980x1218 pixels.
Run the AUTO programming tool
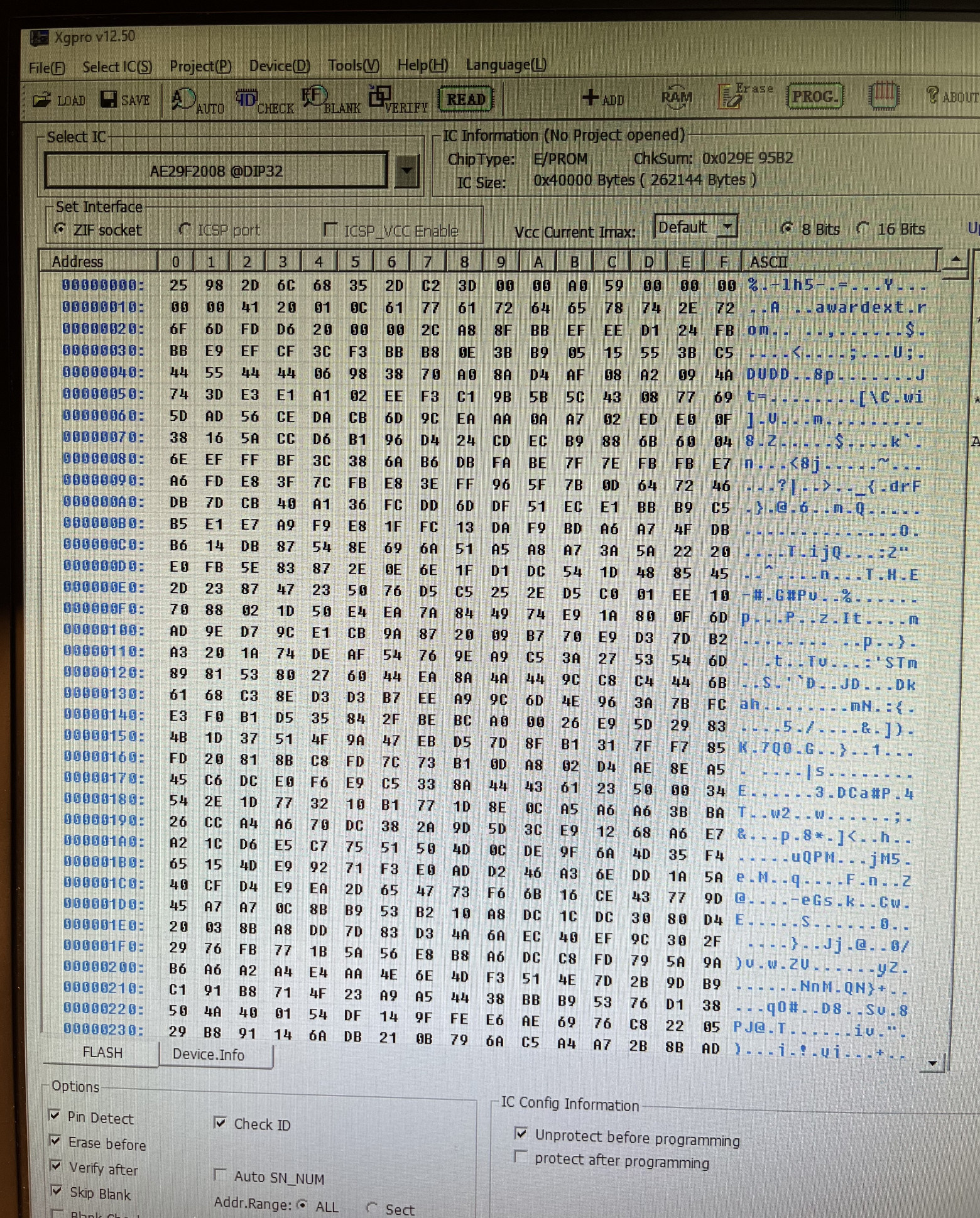pyautogui.click(x=197, y=101)
